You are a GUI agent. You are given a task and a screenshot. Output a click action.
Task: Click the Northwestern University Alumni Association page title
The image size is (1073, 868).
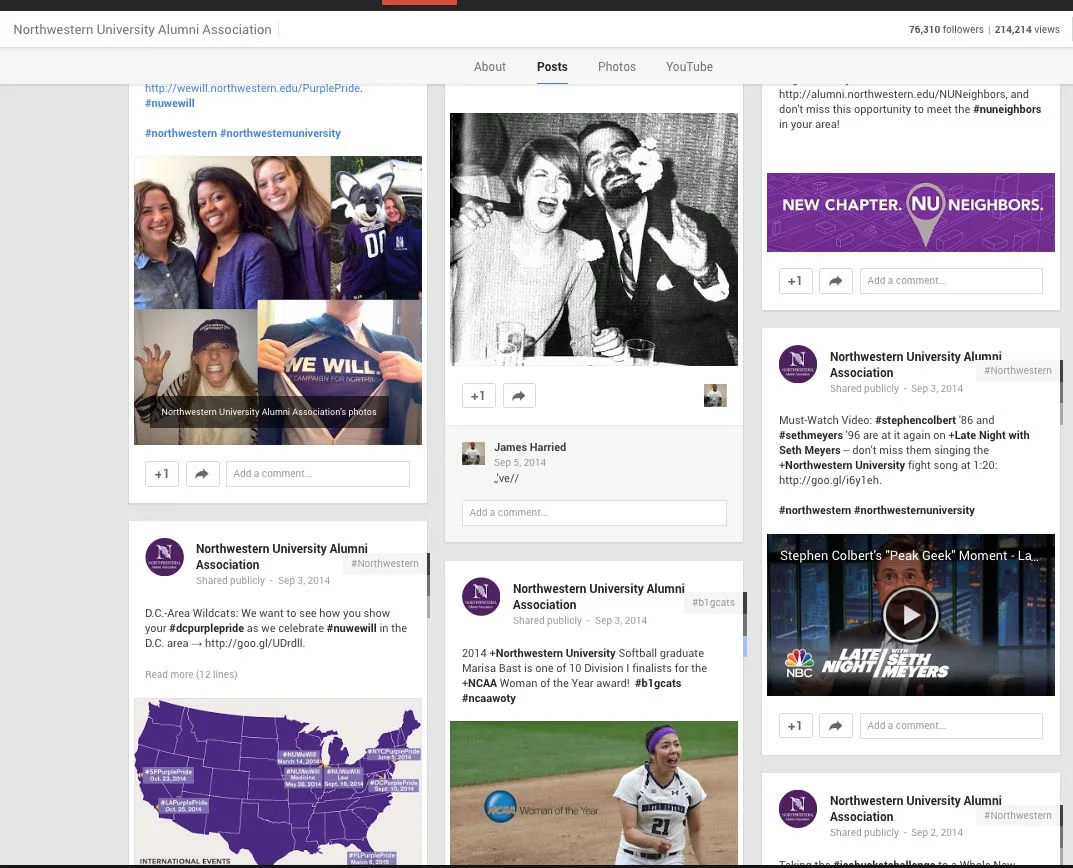click(x=142, y=29)
